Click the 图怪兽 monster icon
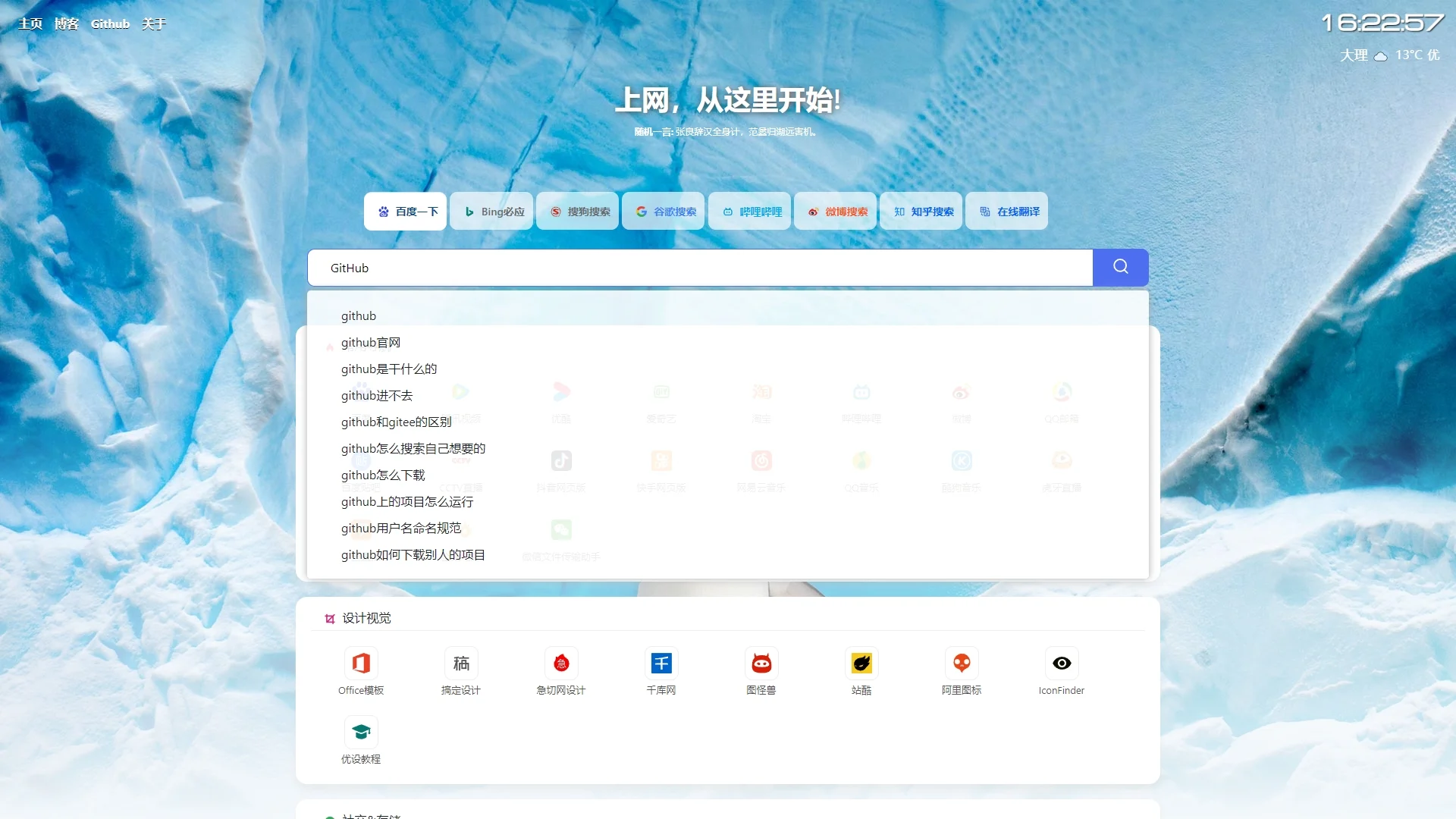This screenshot has height=819, width=1456. (761, 663)
